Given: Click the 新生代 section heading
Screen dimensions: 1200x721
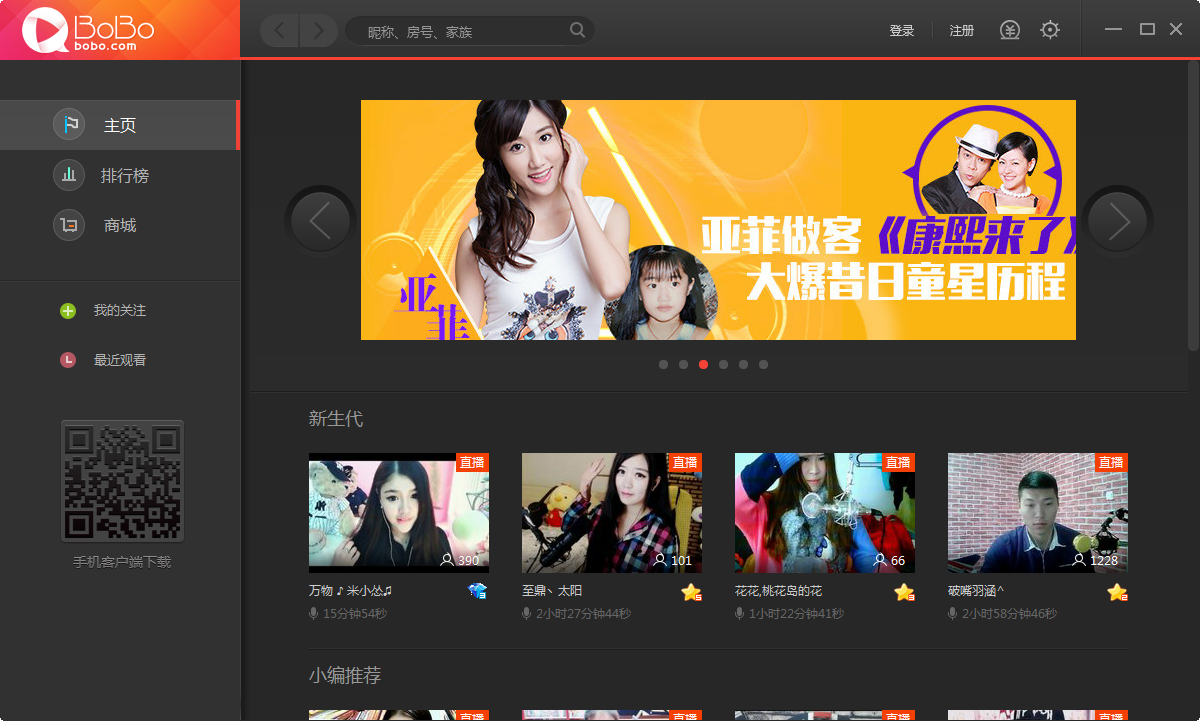Looking at the screenshot, I should (x=336, y=419).
